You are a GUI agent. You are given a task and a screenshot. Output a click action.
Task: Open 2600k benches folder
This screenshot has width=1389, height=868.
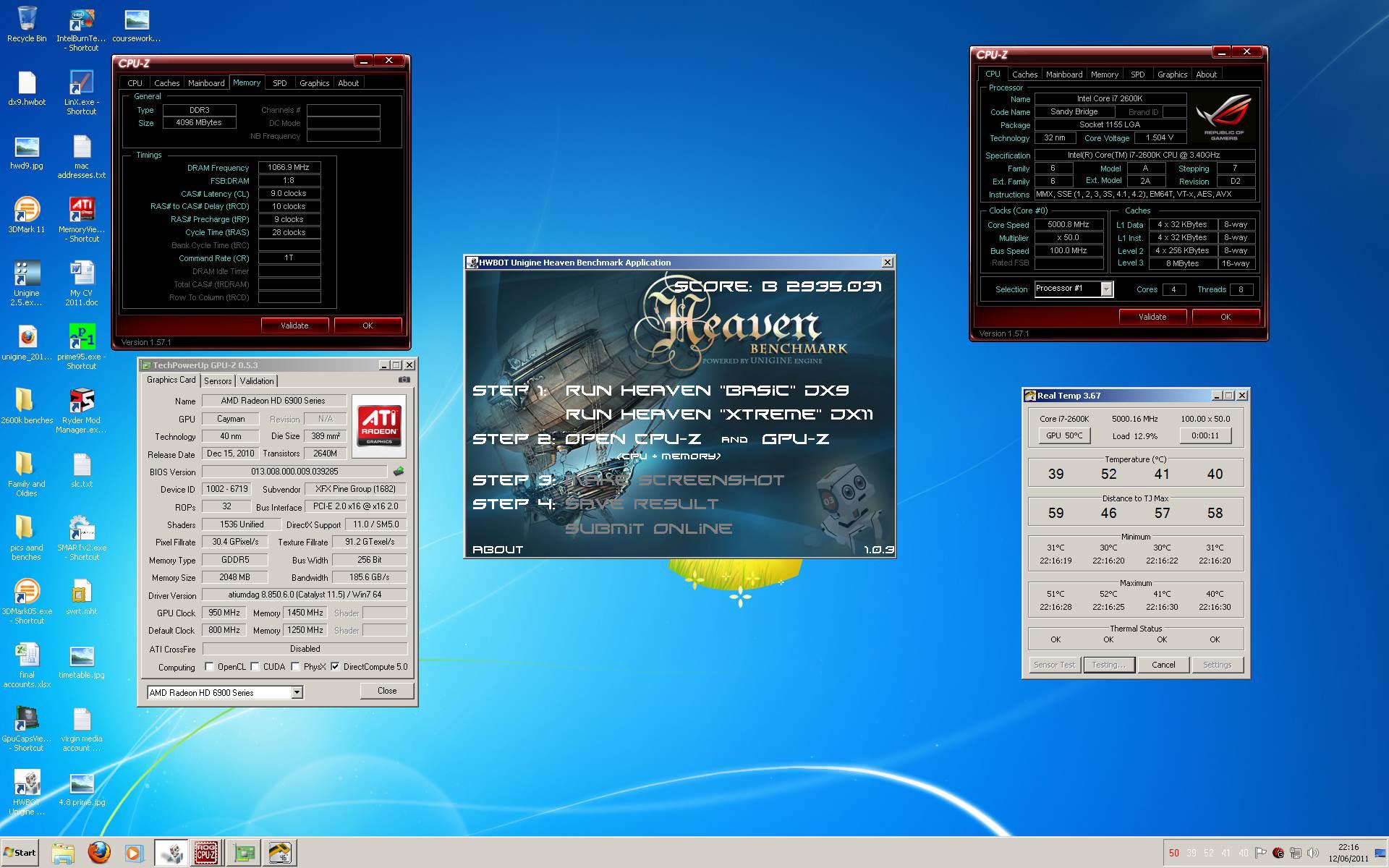[27, 405]
